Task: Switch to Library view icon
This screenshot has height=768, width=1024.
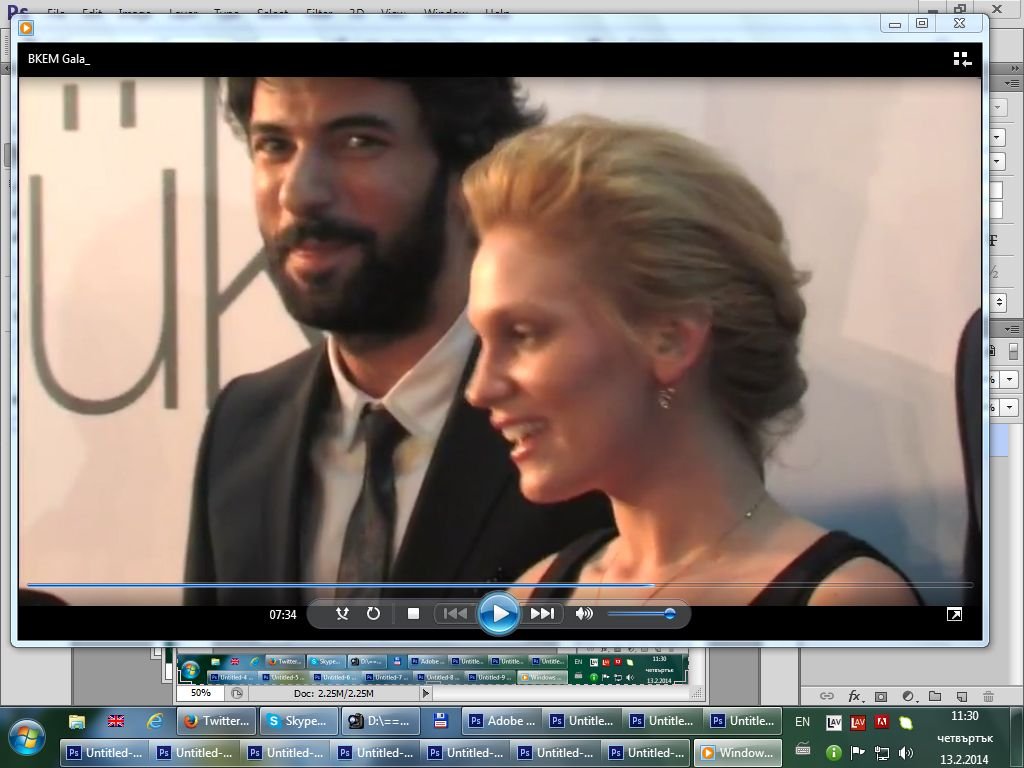Action: point(962,59)
